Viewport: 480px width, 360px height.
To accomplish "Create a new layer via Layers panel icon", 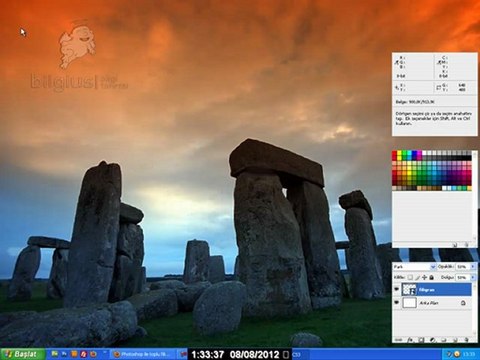I will (x=455, y=340).
